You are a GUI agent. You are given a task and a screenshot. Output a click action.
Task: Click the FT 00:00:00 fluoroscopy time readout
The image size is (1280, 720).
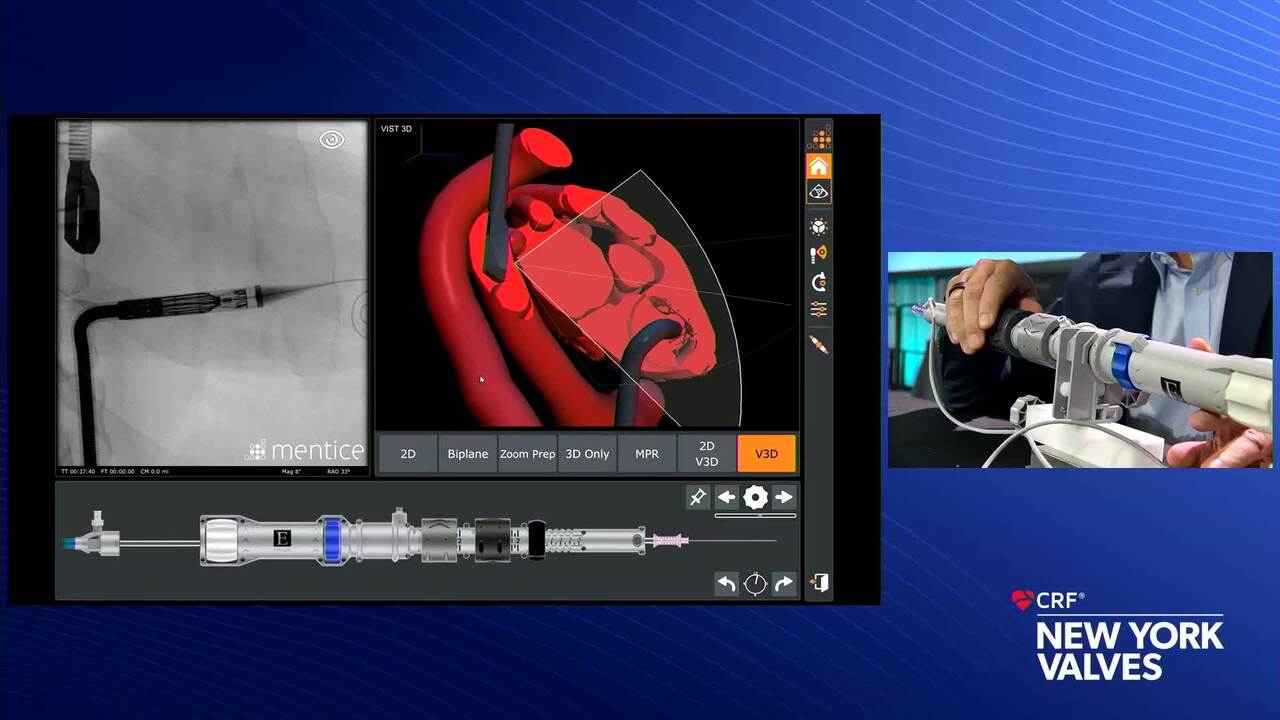pyautogui.click(x=119, y=471)
